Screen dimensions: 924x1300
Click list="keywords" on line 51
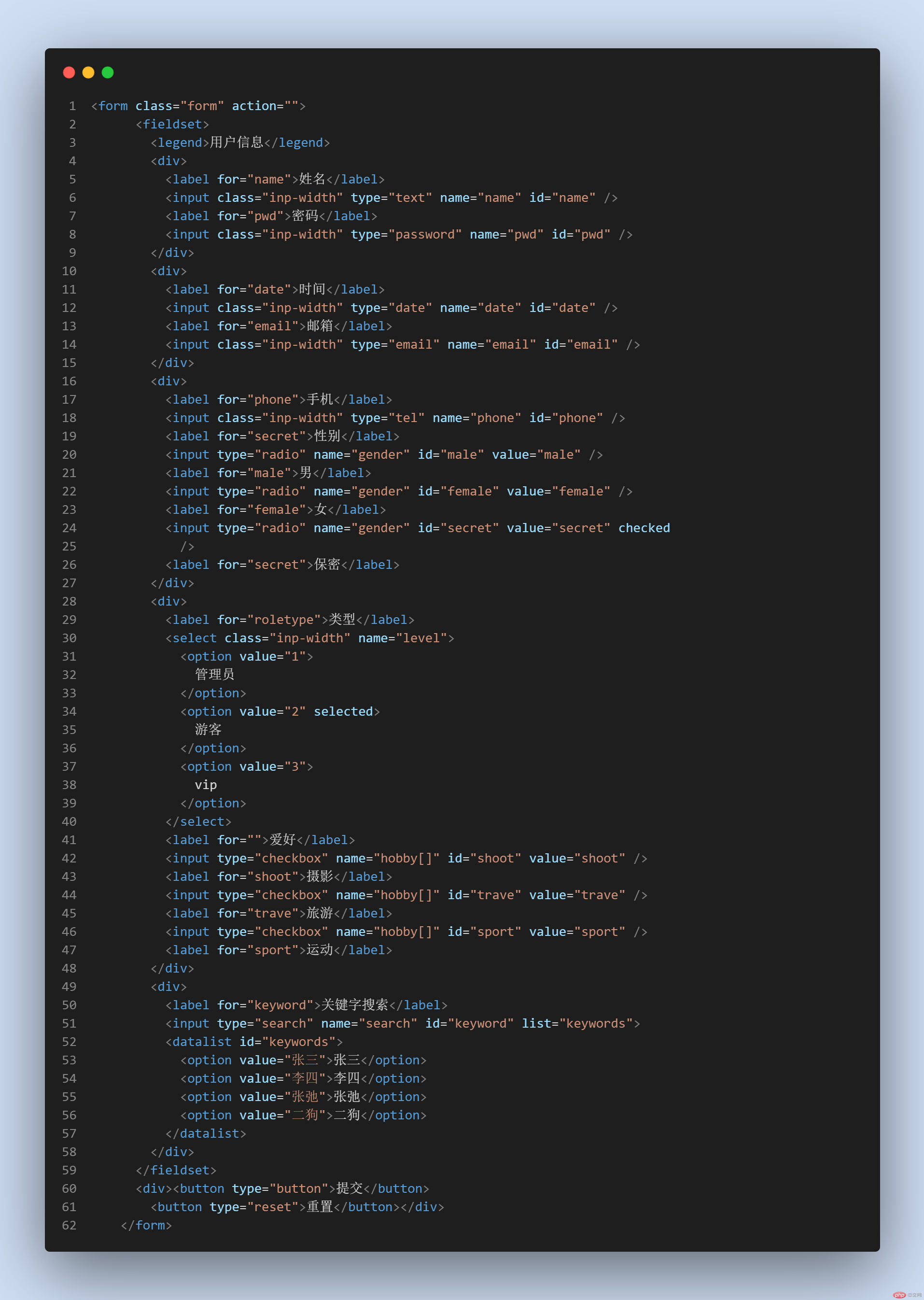577,1023
